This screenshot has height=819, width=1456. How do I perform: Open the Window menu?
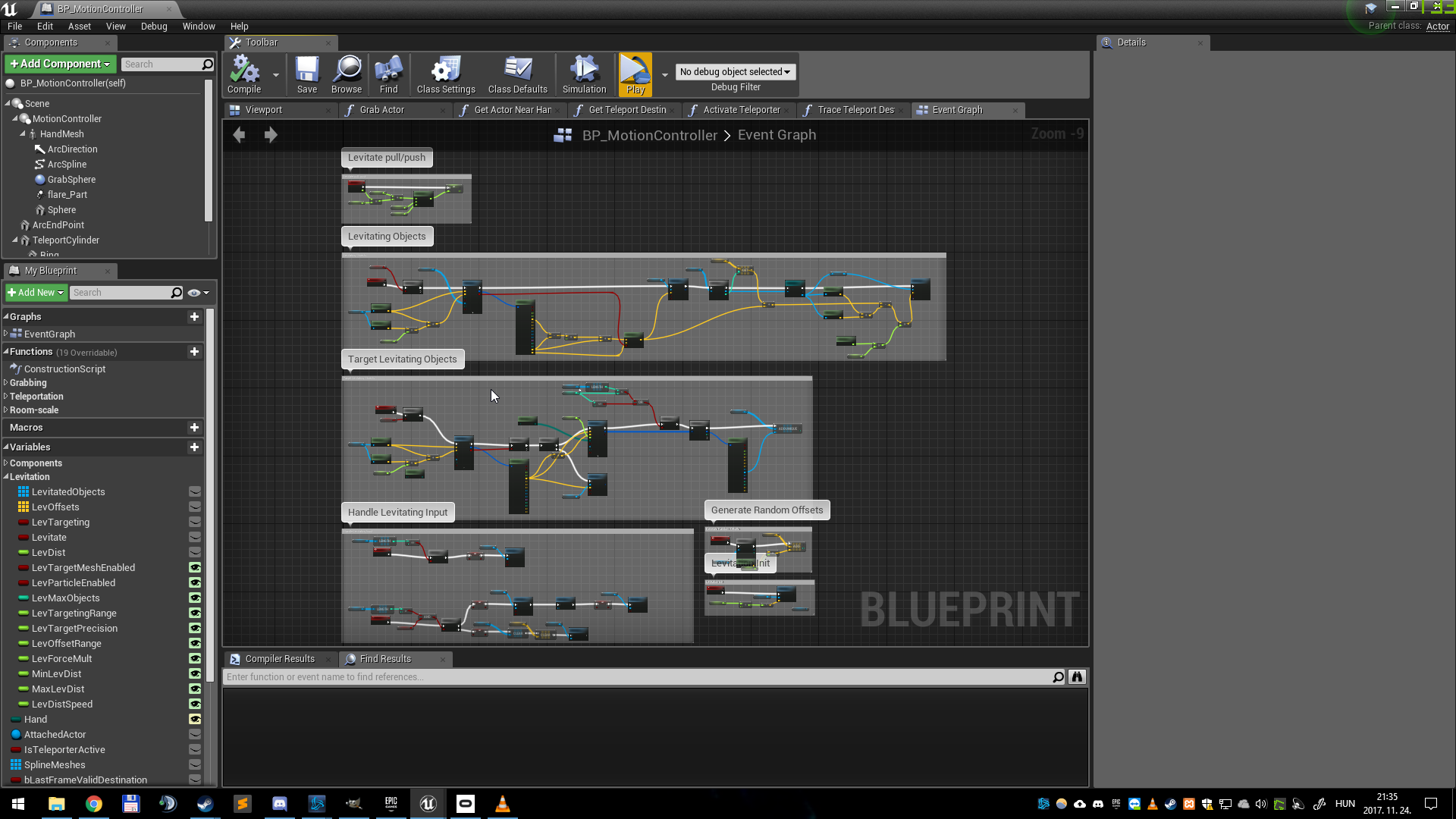point(199,26)
